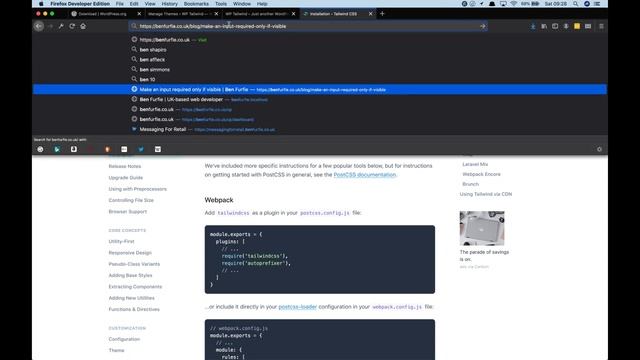Image resolution: width=640 pixels, height=360 pixels.
Task: Choose 'Make an input required only if visible' suggestion
Action: coord(320,89)
